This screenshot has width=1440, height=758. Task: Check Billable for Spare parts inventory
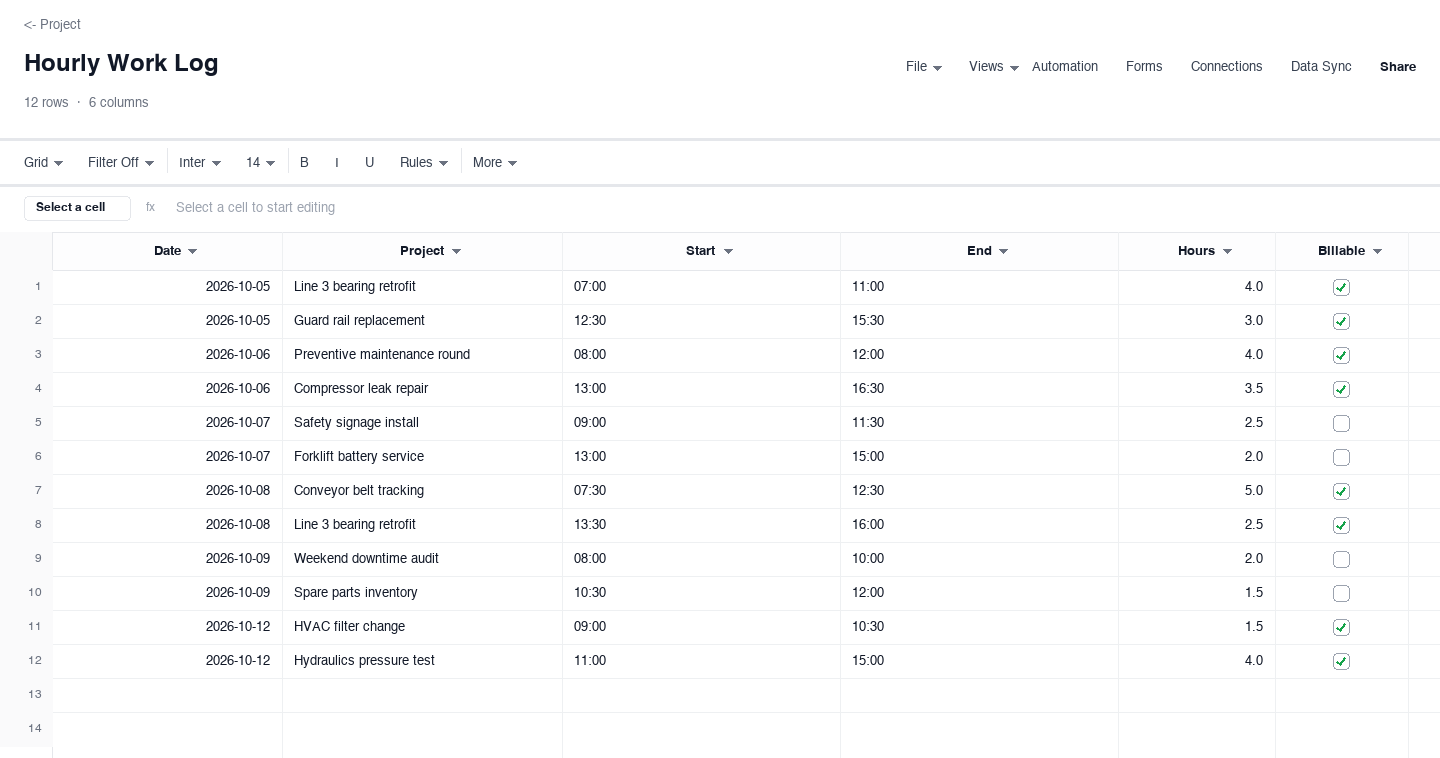tap(1342, 594)
